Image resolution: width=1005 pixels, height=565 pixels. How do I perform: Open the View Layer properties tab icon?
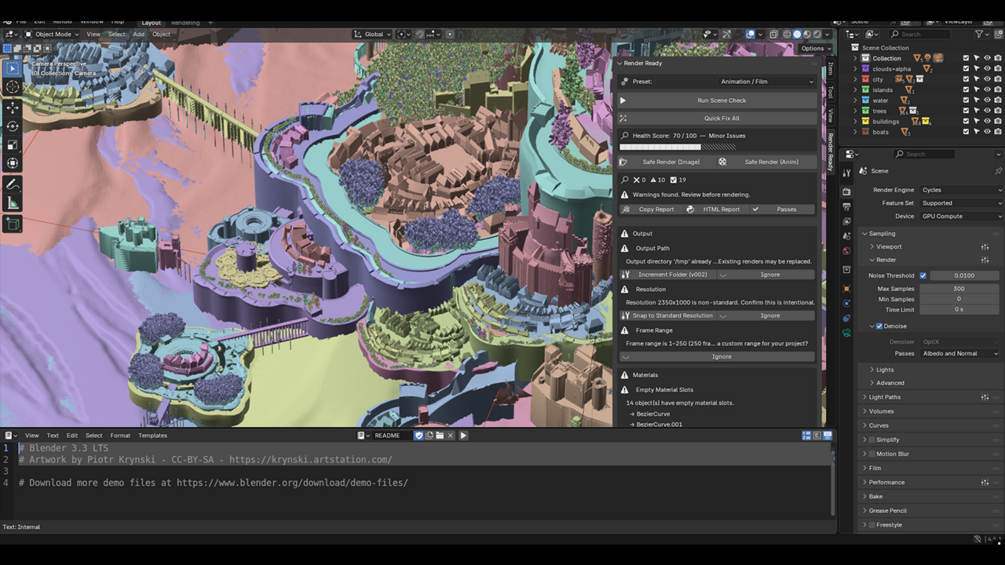pos(847,221)
